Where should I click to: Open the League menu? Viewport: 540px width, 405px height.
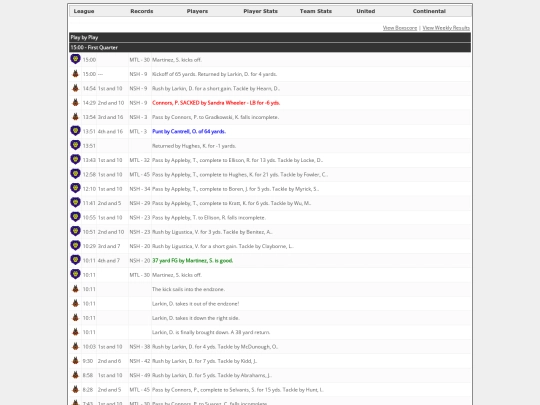[84, 11]
